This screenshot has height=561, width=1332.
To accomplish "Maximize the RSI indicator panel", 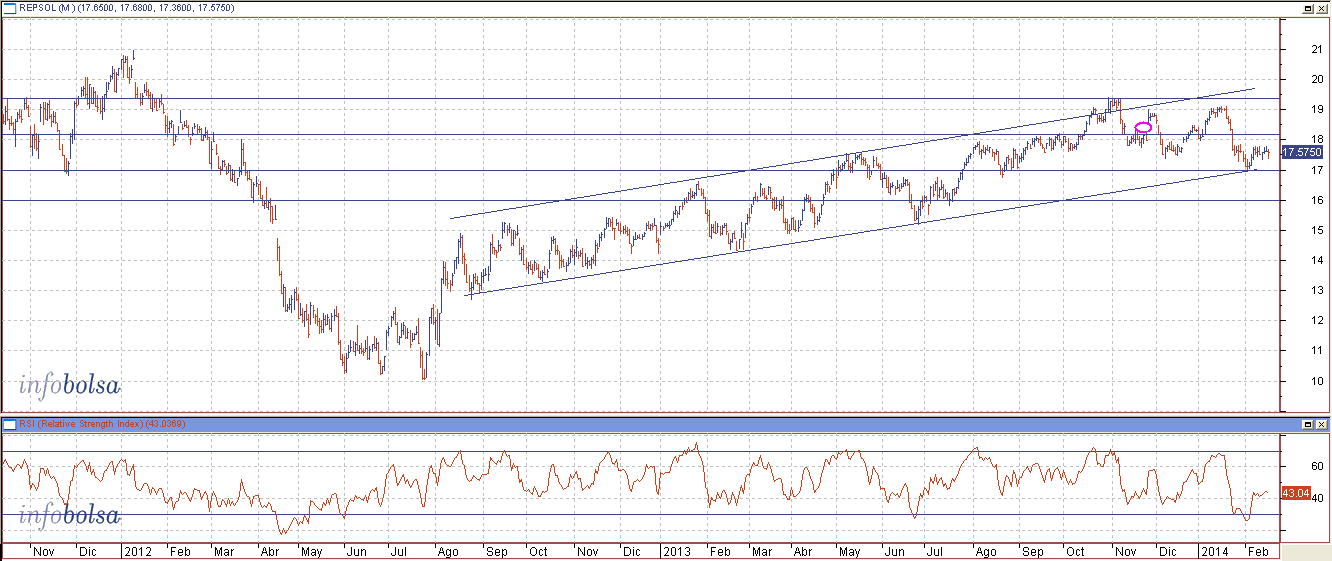I will point(1307,424).
